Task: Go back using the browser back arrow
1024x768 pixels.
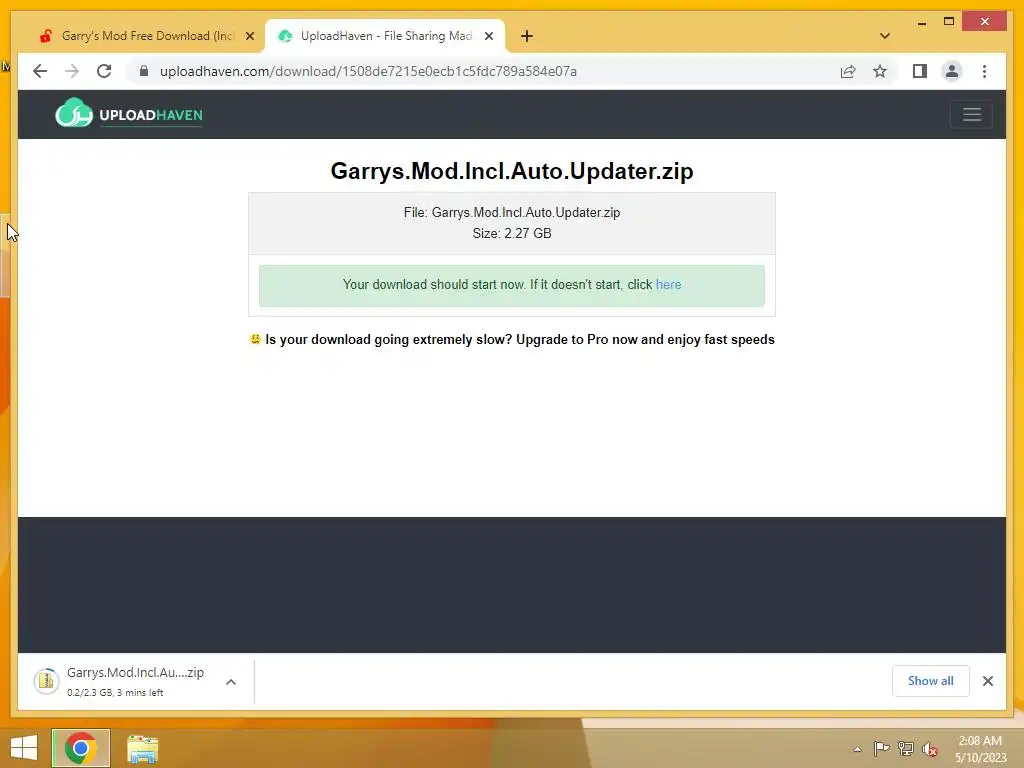Action: (40, 71)
